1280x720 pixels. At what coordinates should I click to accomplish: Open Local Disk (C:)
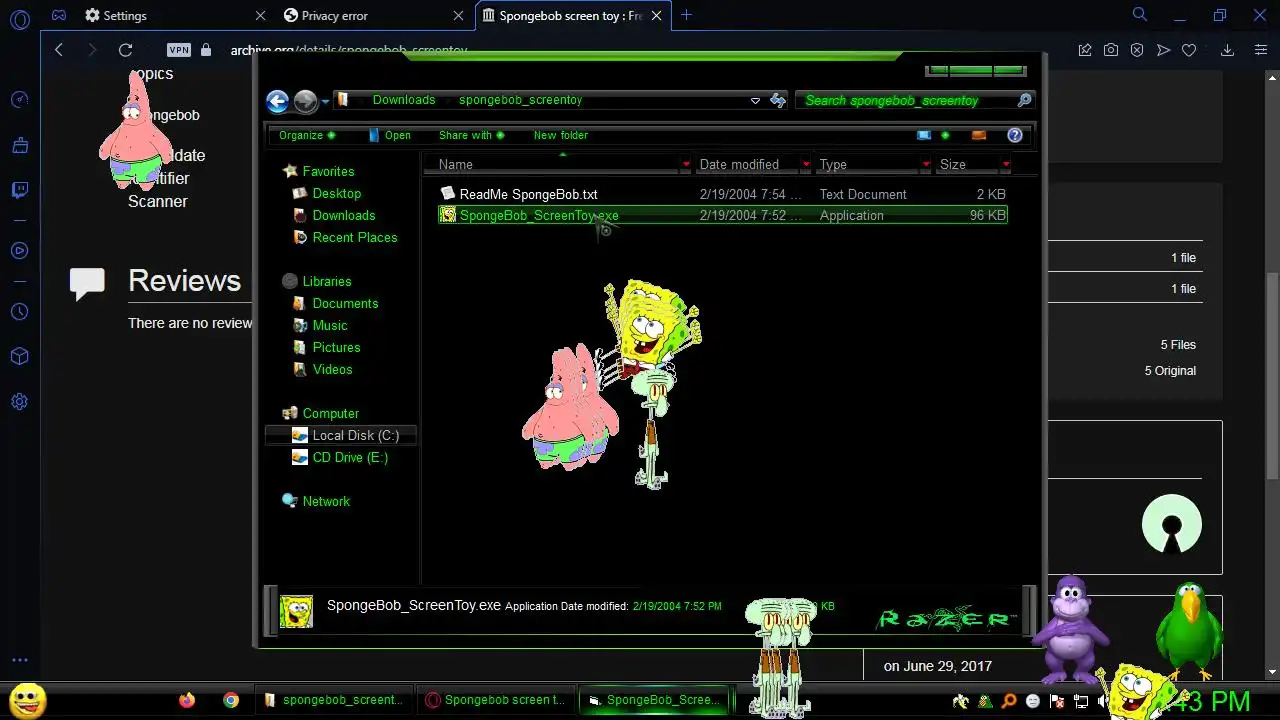[355, 435]
